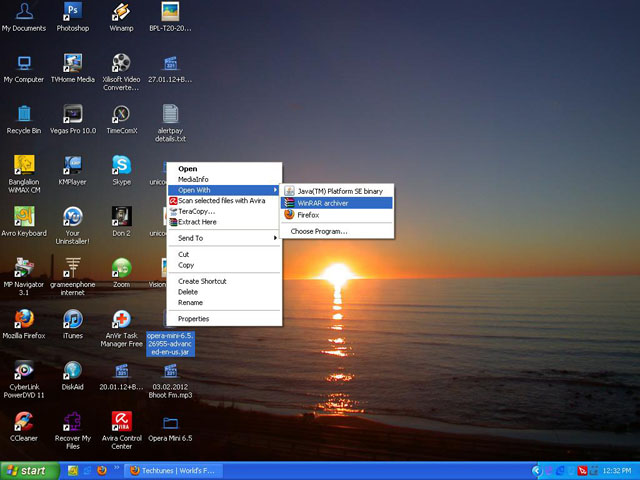Click Properties in the context menu

coord(193,318)
